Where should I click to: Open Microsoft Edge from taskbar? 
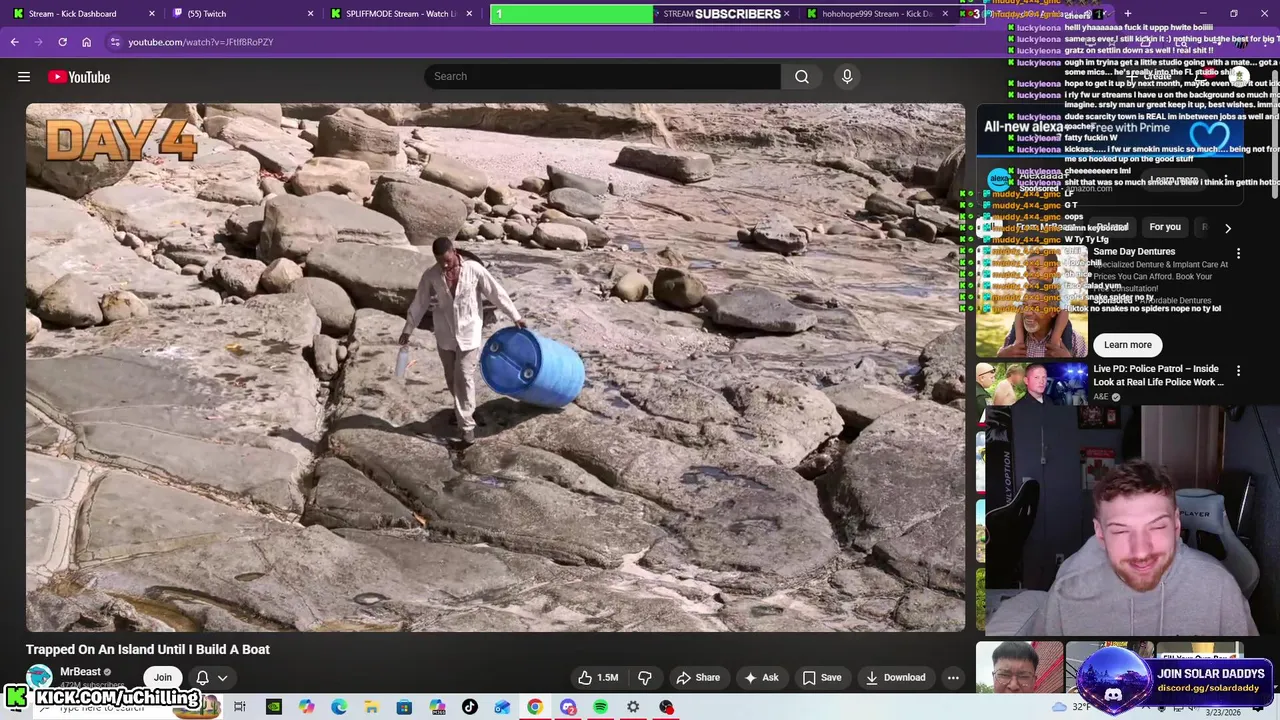[x=339, y=707]
